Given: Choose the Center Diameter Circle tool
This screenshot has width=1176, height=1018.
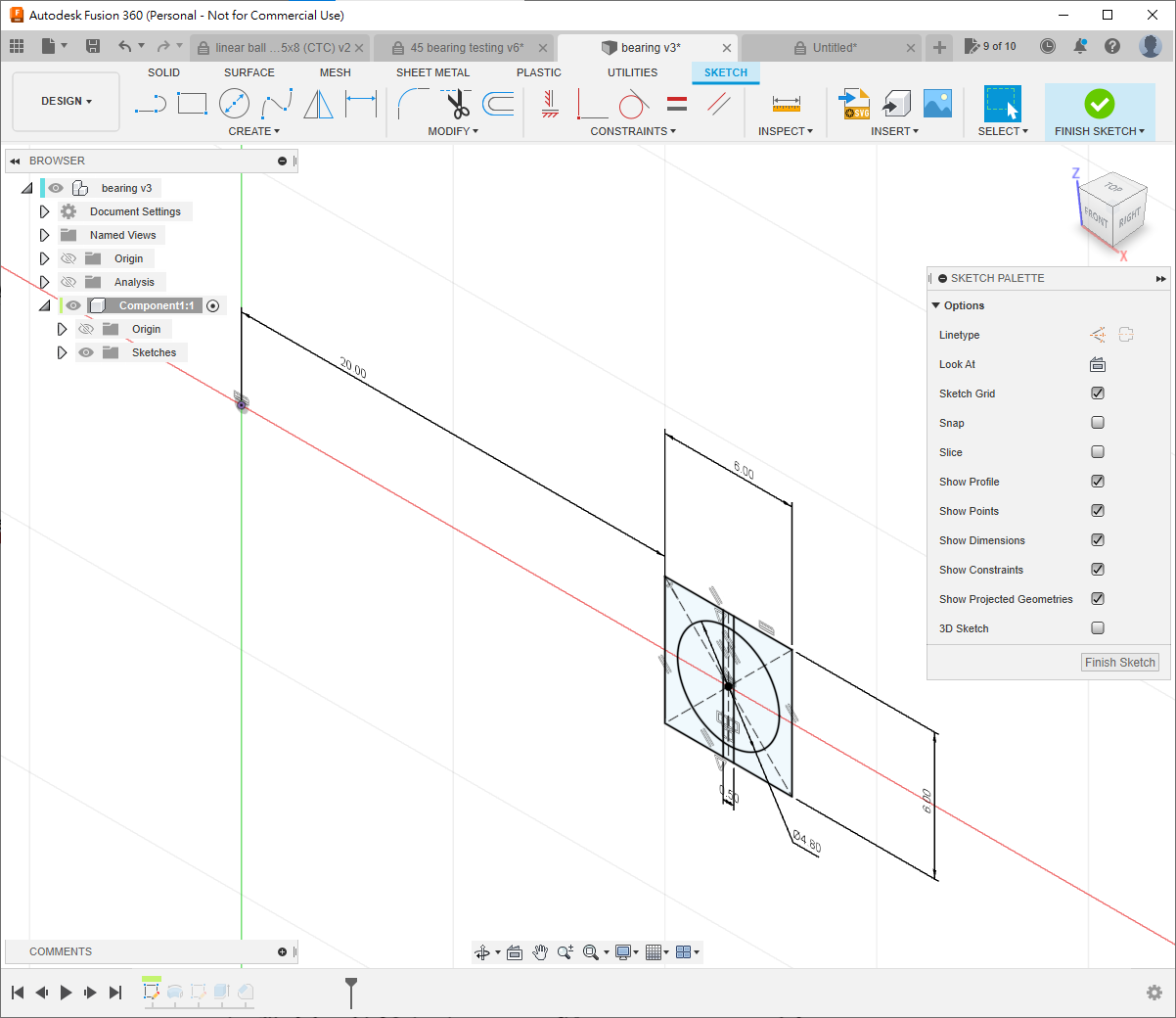Looking at the screenshot, I should [x=234, y=104].
